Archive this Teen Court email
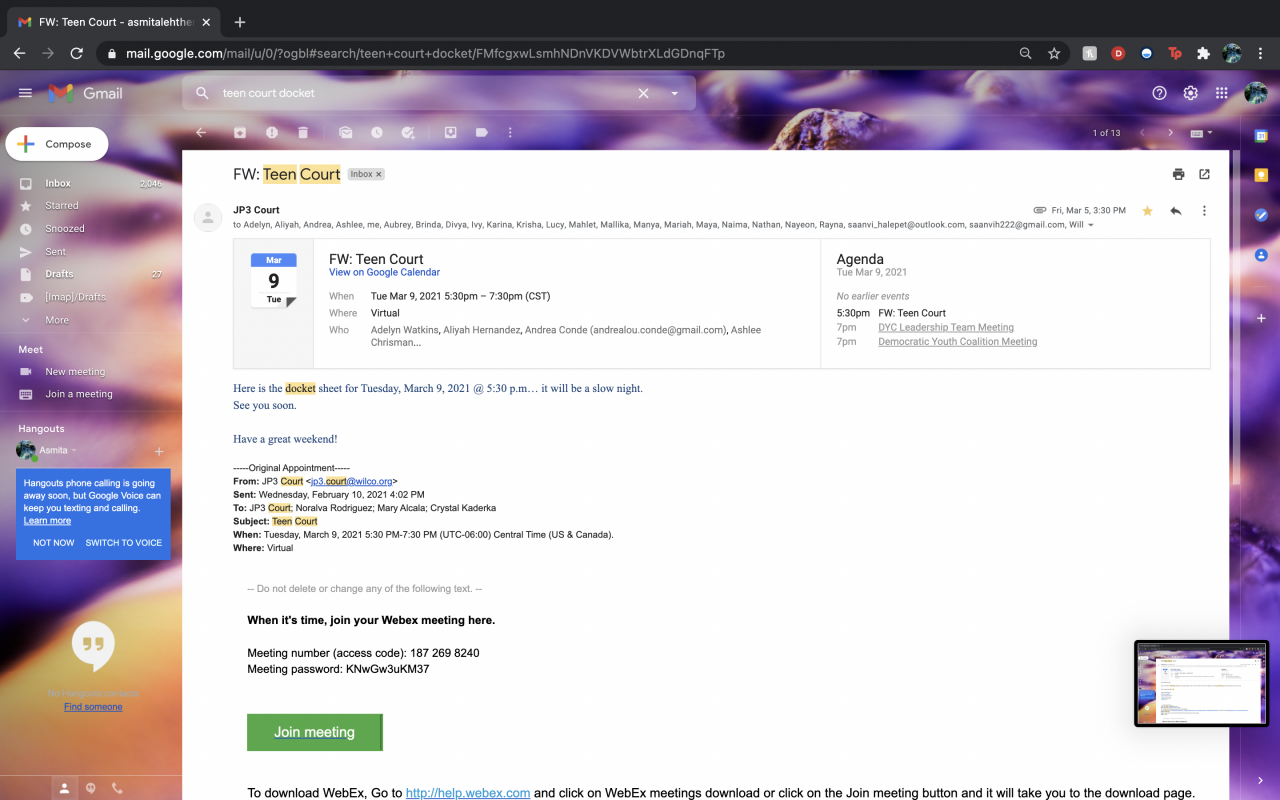 240,132
